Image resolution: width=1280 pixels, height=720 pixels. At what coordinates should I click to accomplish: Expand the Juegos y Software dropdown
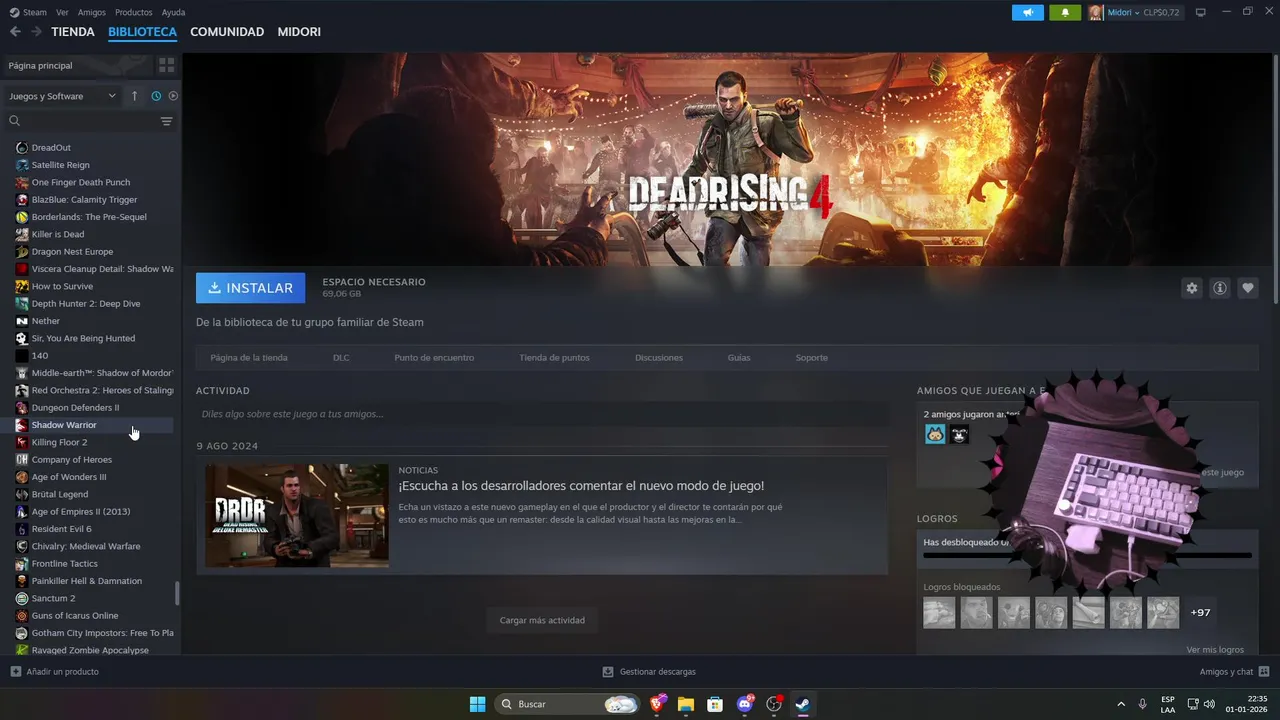(x=62, y=96)
